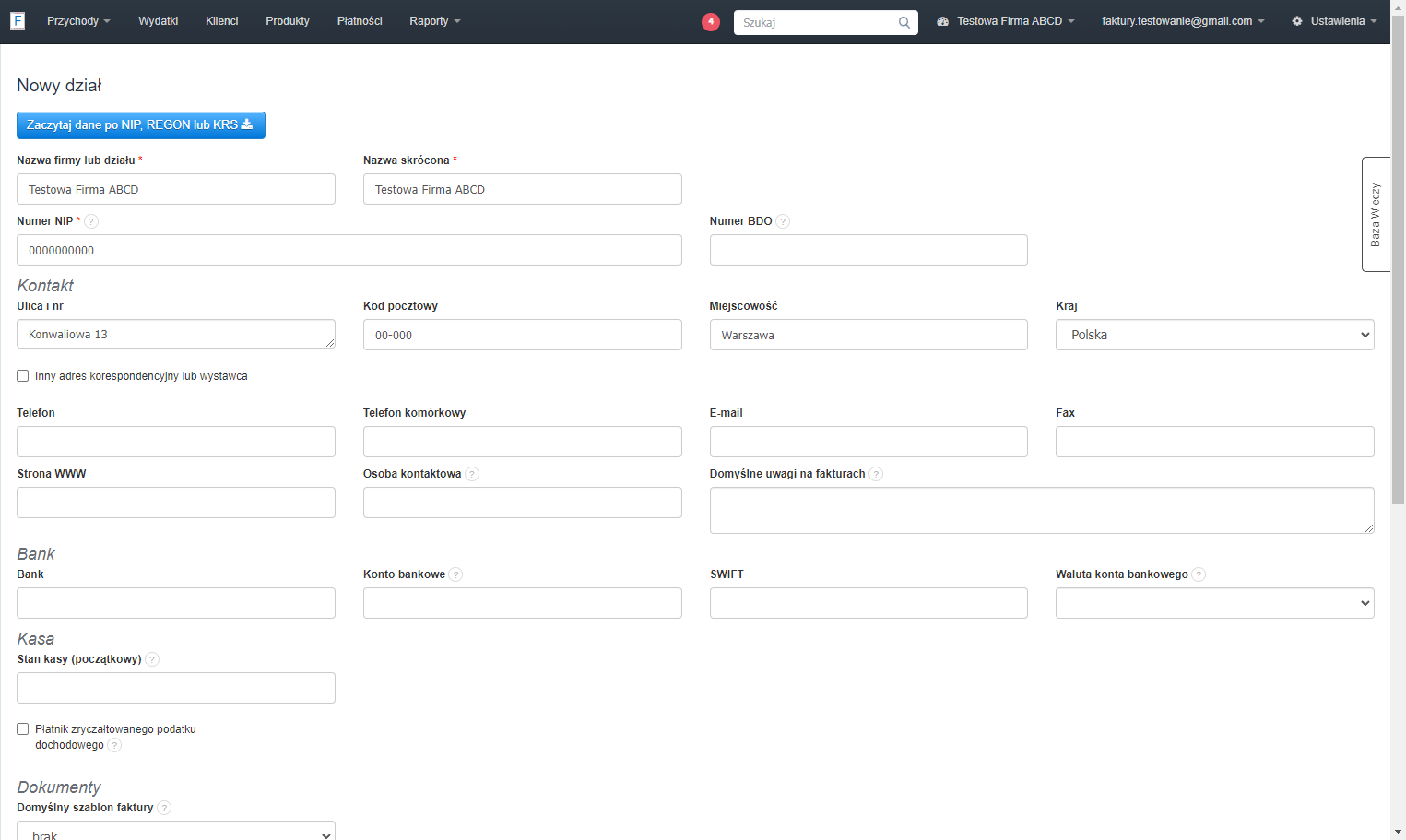1406x840 pixels.
Task: Show help for Waluta konta bankowego
Action: click(1199, 574)
